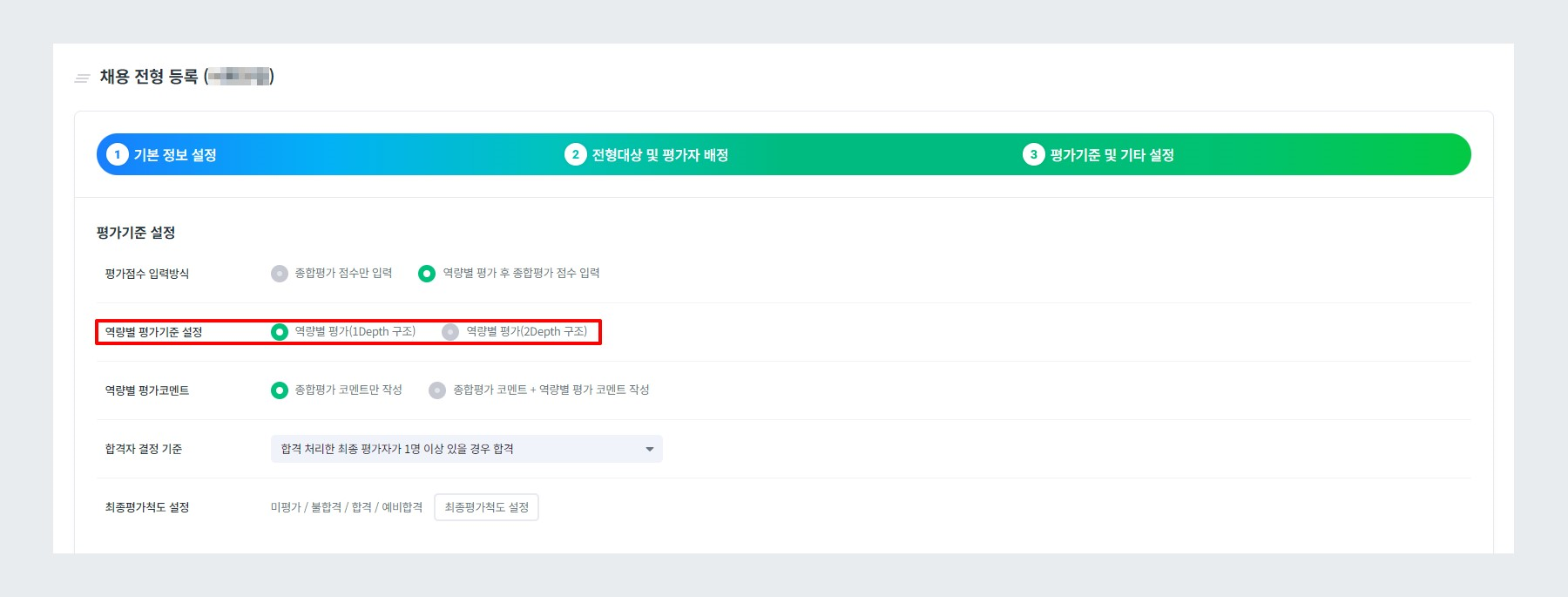Click the 최종평가척도 설정 button
1568x597 pixels.
pyautogui.click(x=486, y=507)
